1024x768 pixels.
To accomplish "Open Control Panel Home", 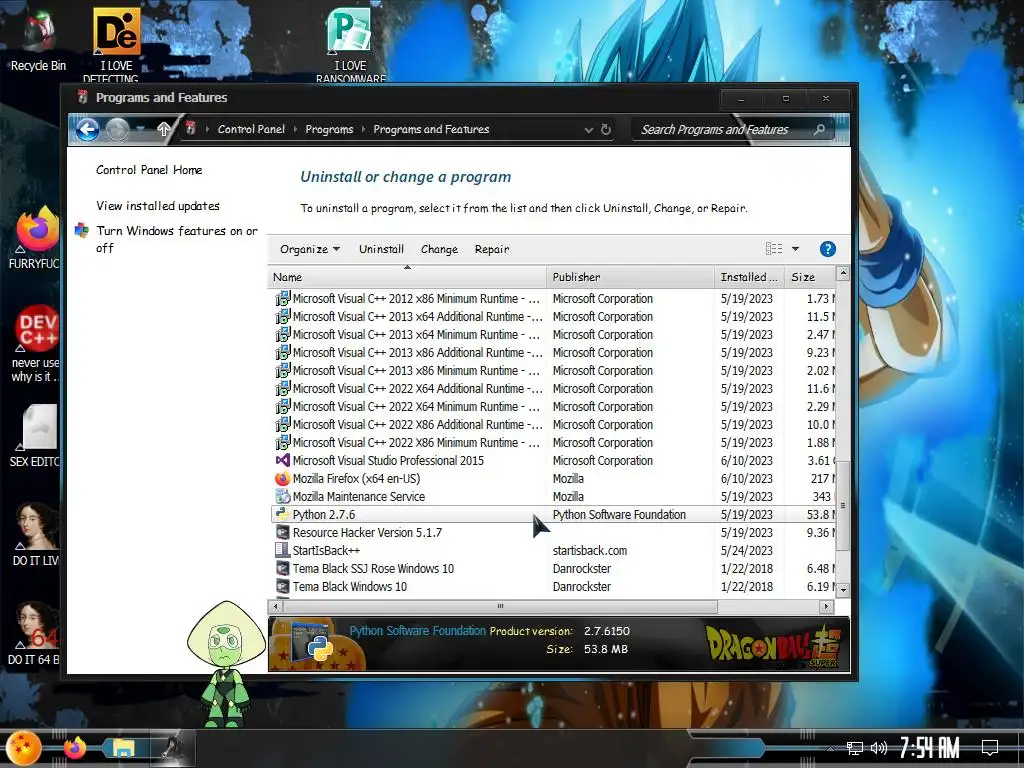I will [x=149, y=170].
